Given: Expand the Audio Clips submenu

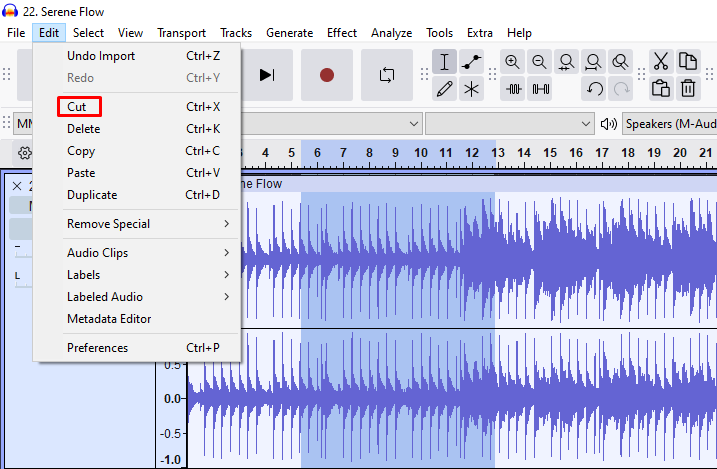Looking at the screenshot, I should click(x=137, y=253).
